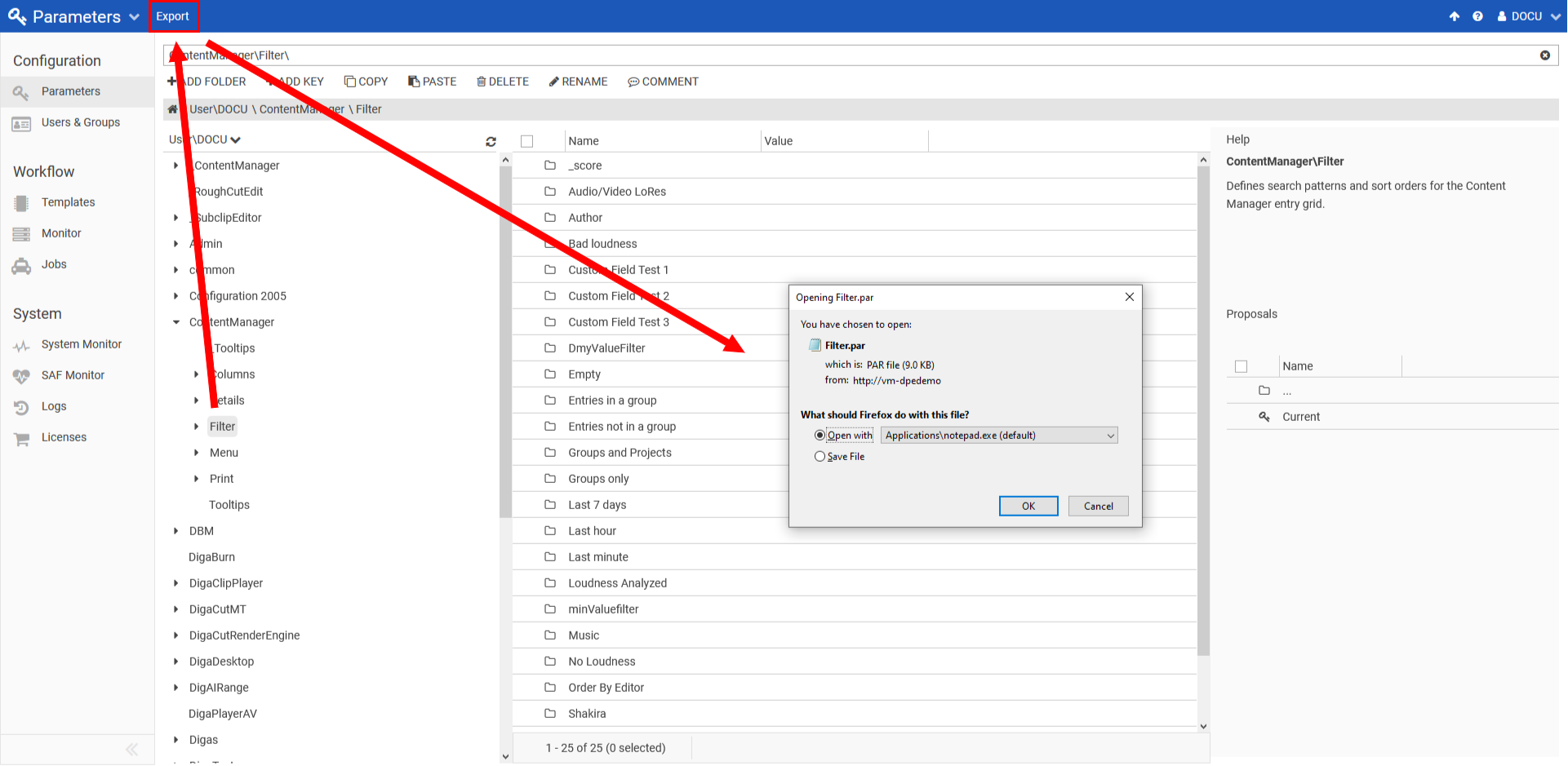Clear the path field with the X icon
Viewport: 1568px width, 766px height.
tap(1544, 55)
